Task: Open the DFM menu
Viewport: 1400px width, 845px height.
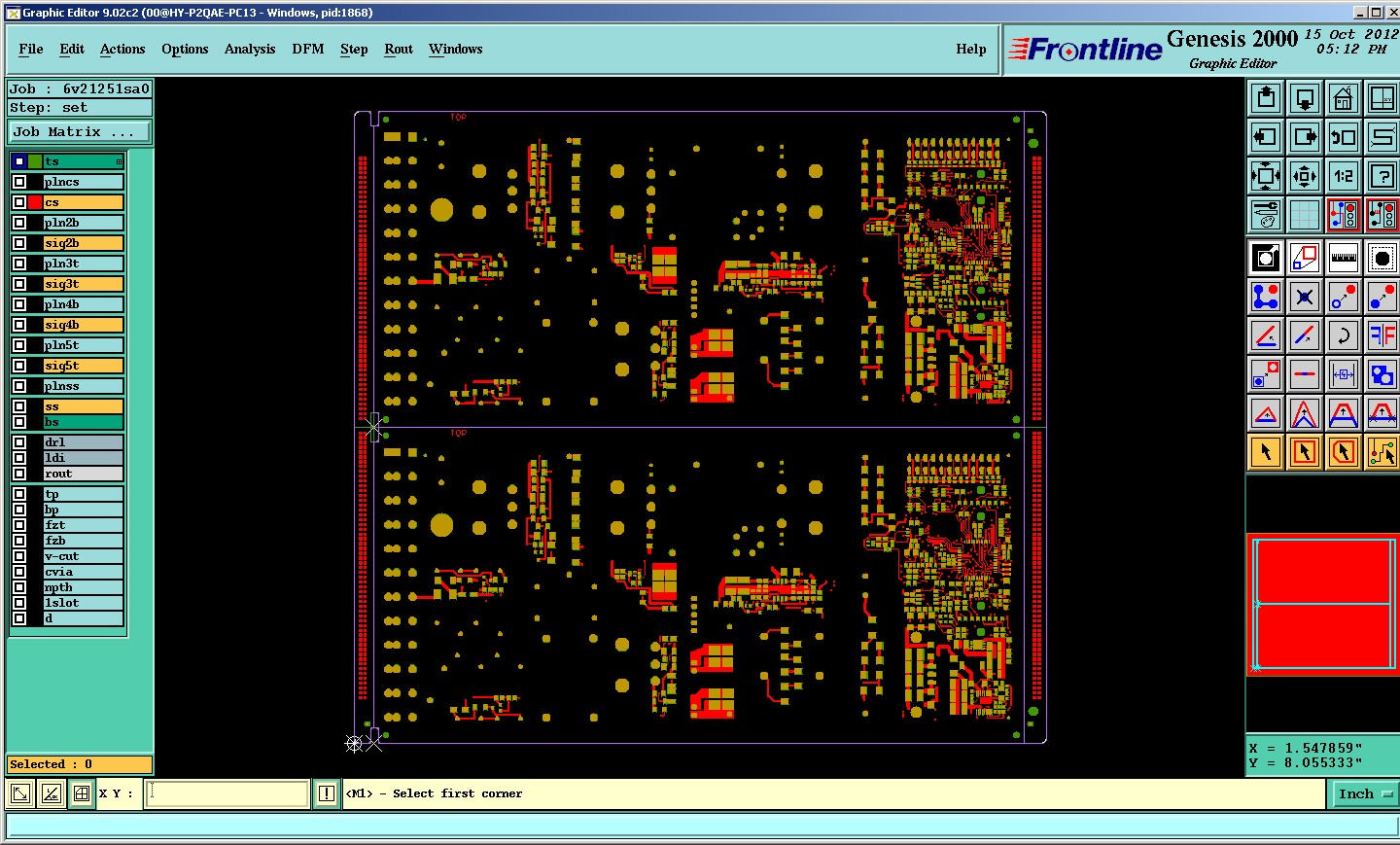Action: coord(308,49)
